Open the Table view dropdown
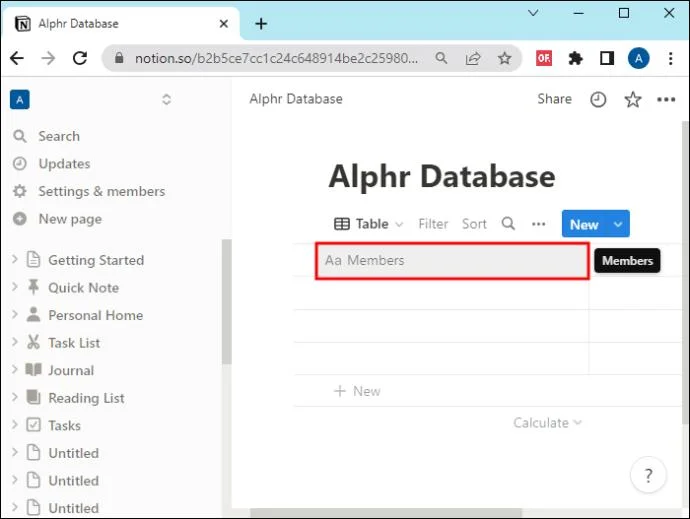Viewport: 690px width, 519px height. click(x=369, y=224)
